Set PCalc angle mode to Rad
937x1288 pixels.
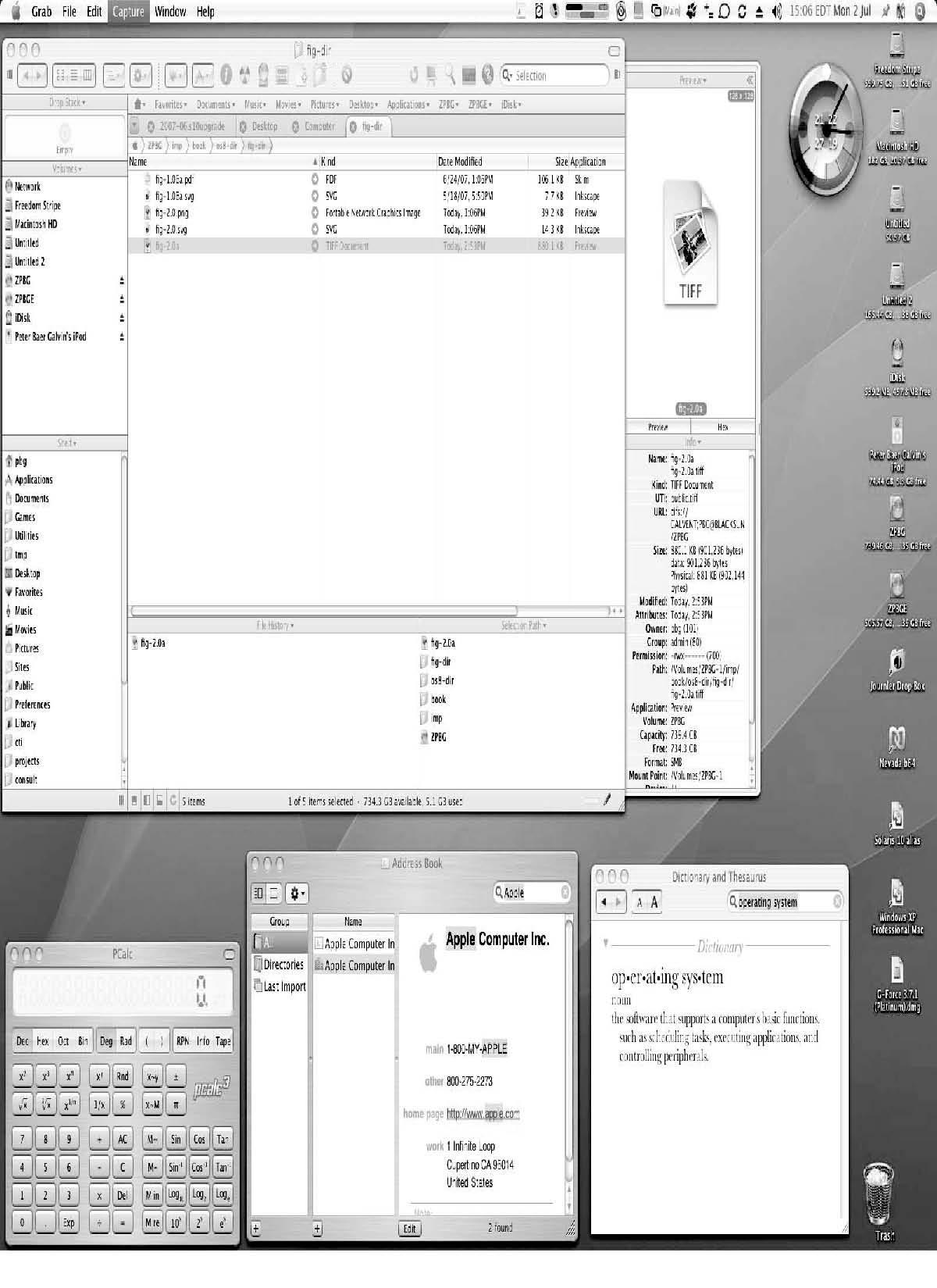coord(126,1041)
